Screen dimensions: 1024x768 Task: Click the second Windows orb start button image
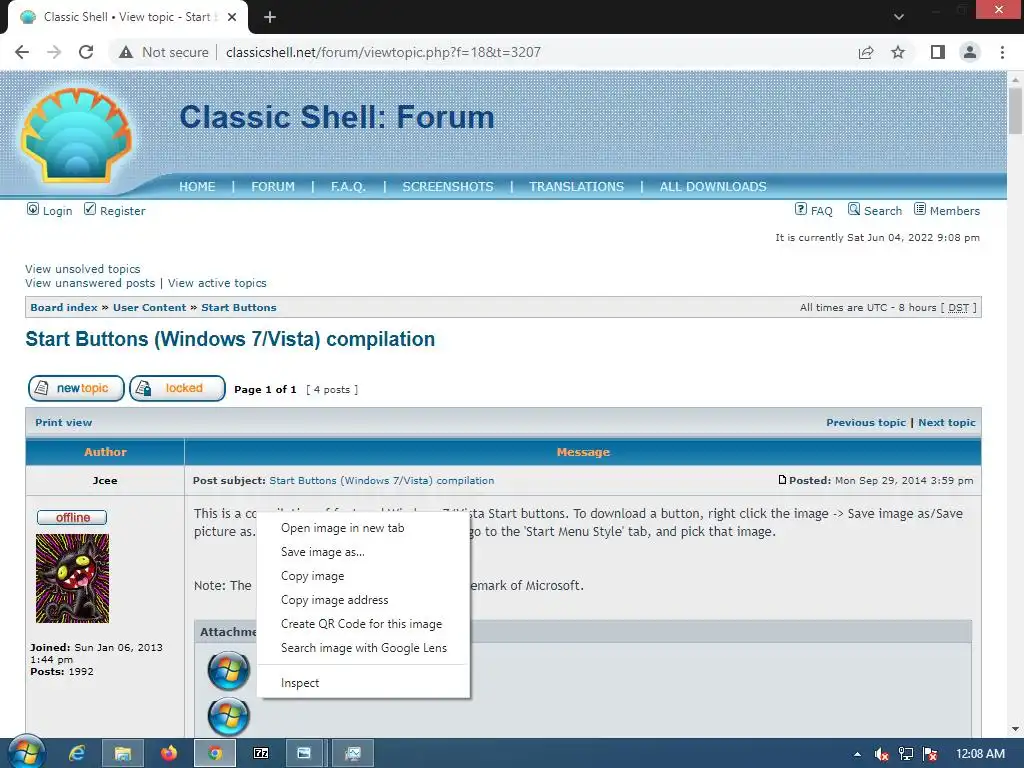coord(229,716)
